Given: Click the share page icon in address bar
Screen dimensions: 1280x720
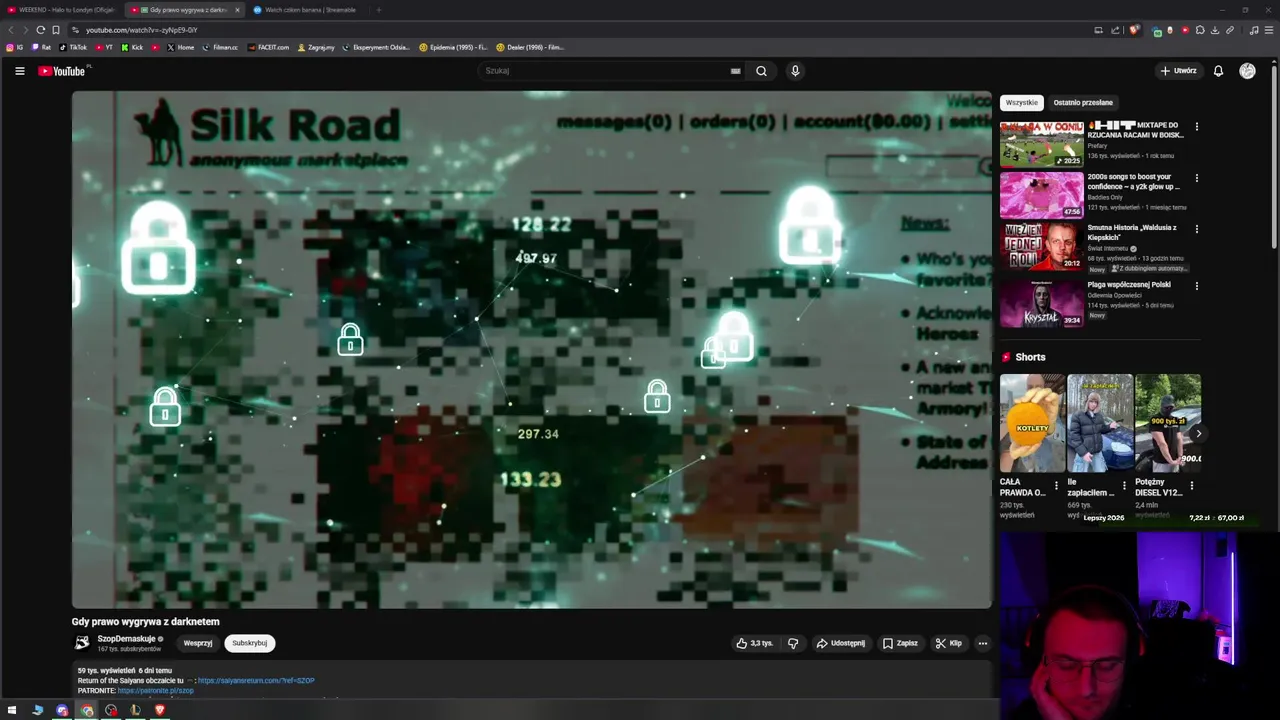Looking at the screenshot, I should pyautogui.click(x=1114, y=30).
